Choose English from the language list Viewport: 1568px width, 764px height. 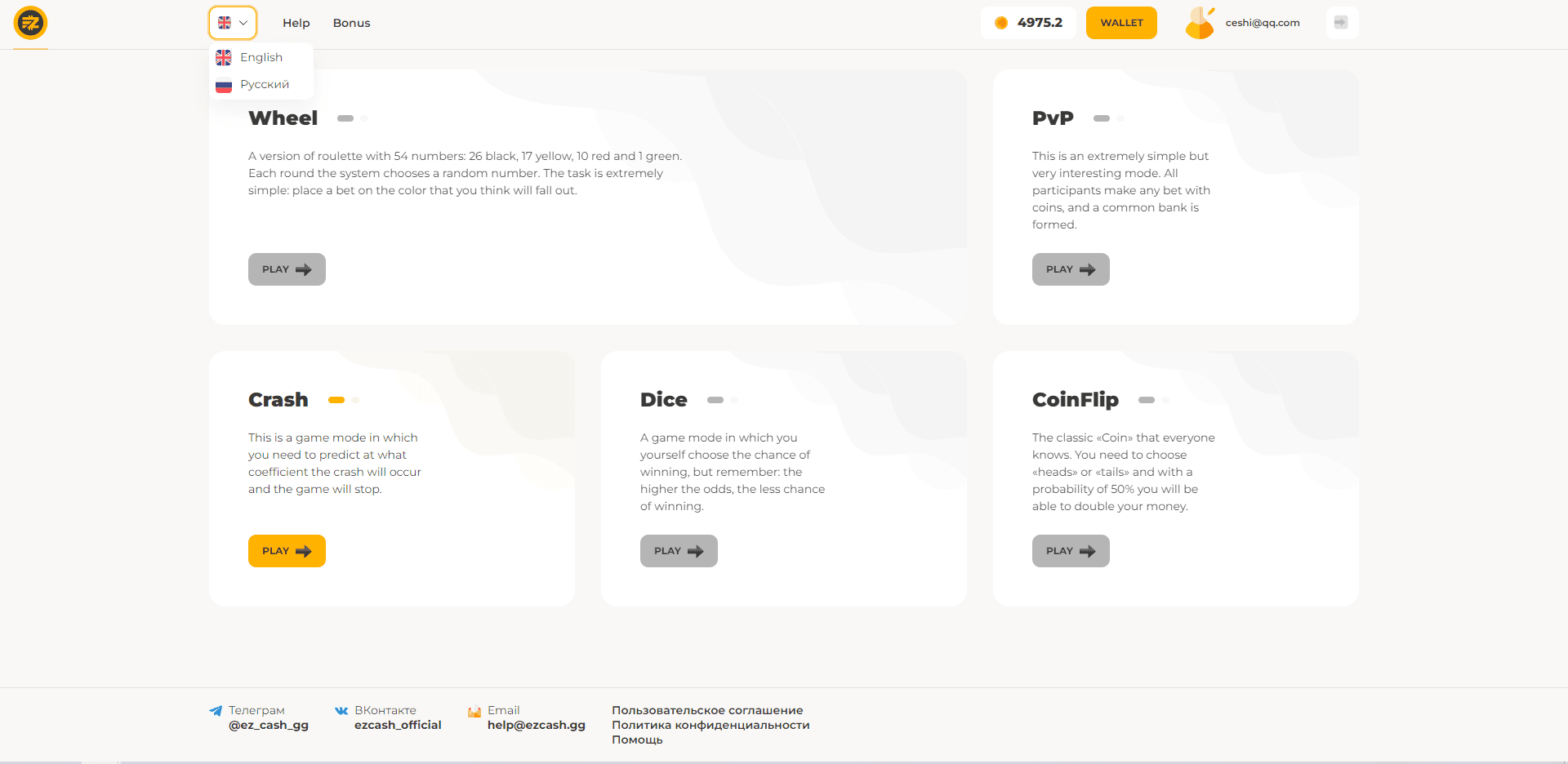click(261, 57)
